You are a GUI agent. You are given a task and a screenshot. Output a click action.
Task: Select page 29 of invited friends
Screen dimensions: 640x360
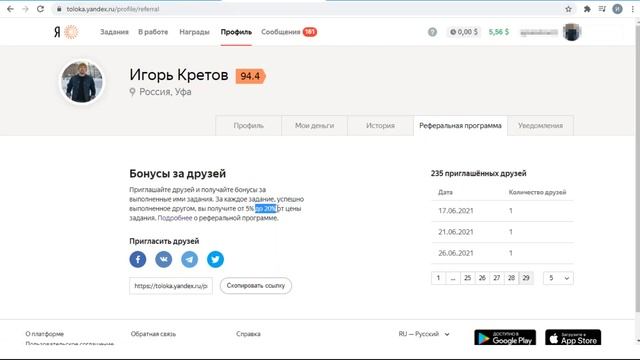click(526, 278)
